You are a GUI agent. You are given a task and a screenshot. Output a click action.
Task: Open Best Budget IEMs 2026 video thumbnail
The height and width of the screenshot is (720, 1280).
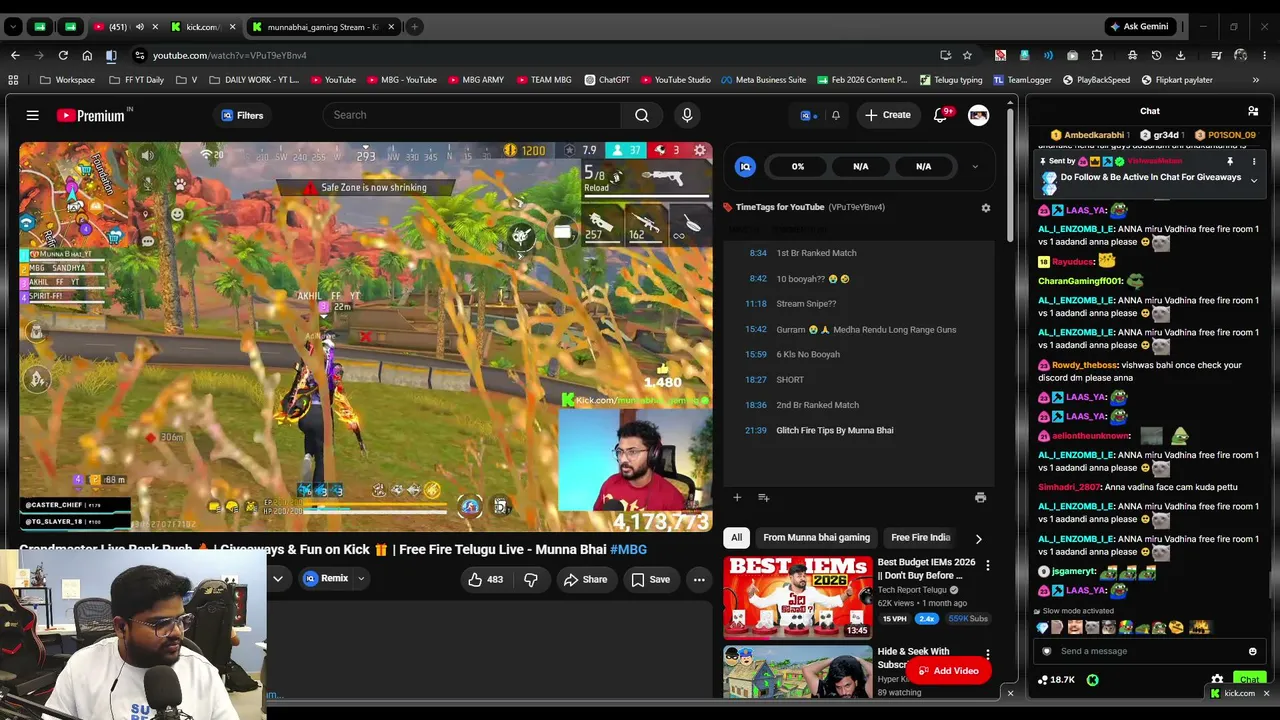click(798, 597)
